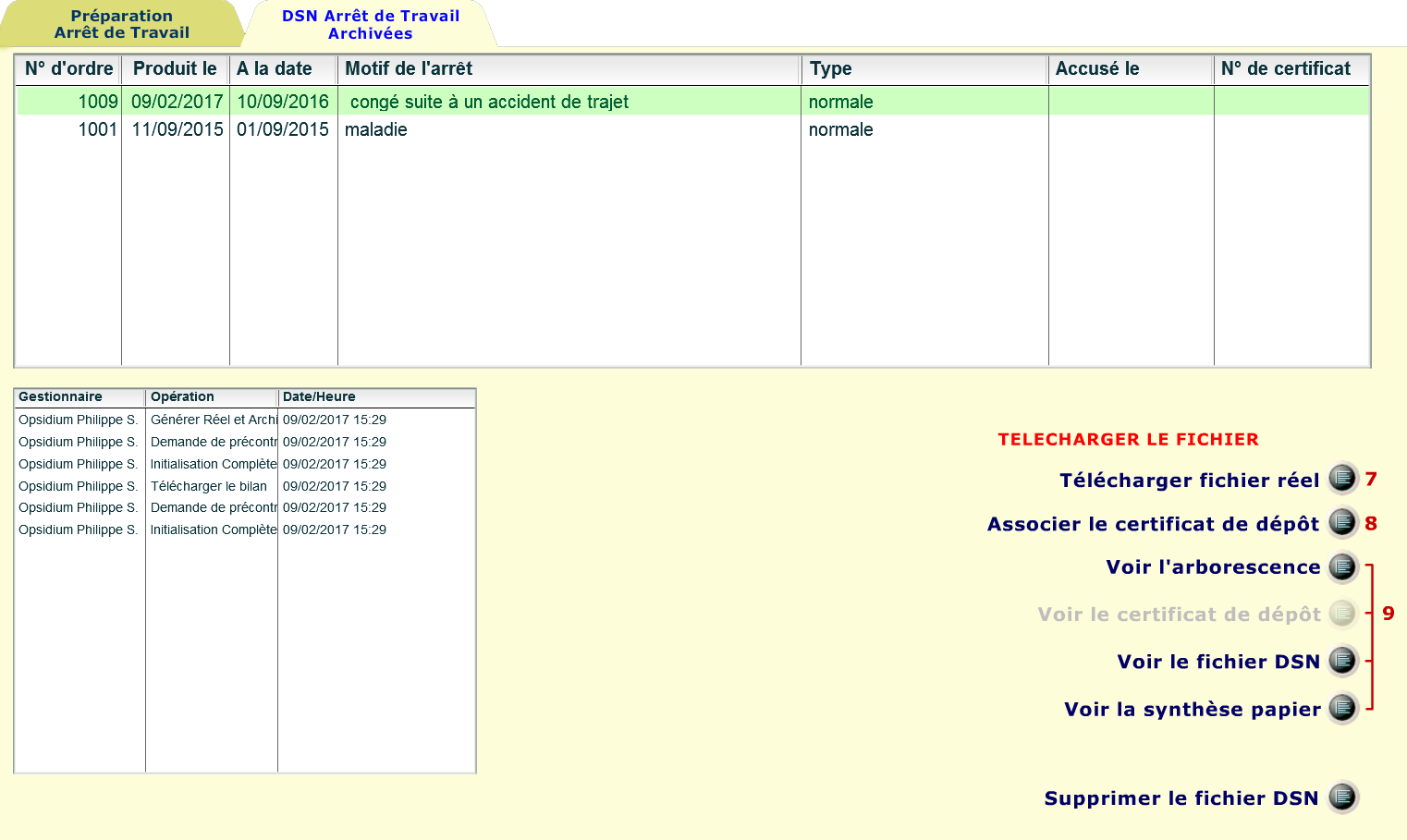
Task: Sort by the N° d'ordre column header
Action: (x=68, y=69)
